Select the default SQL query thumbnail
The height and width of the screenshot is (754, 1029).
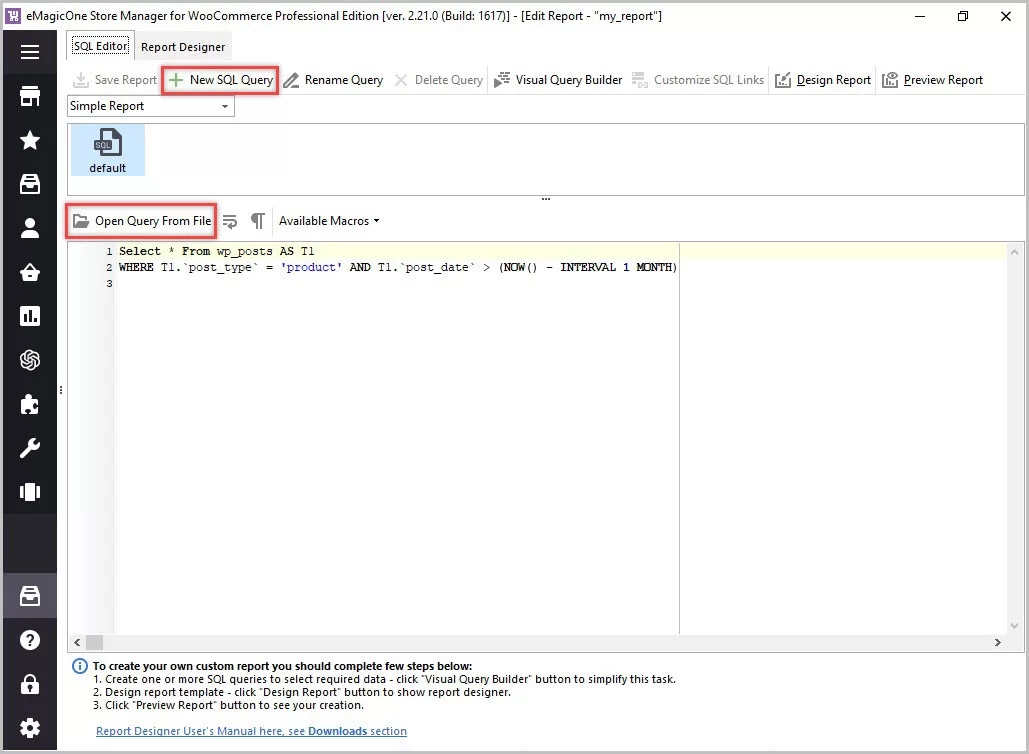coord(107,150)
